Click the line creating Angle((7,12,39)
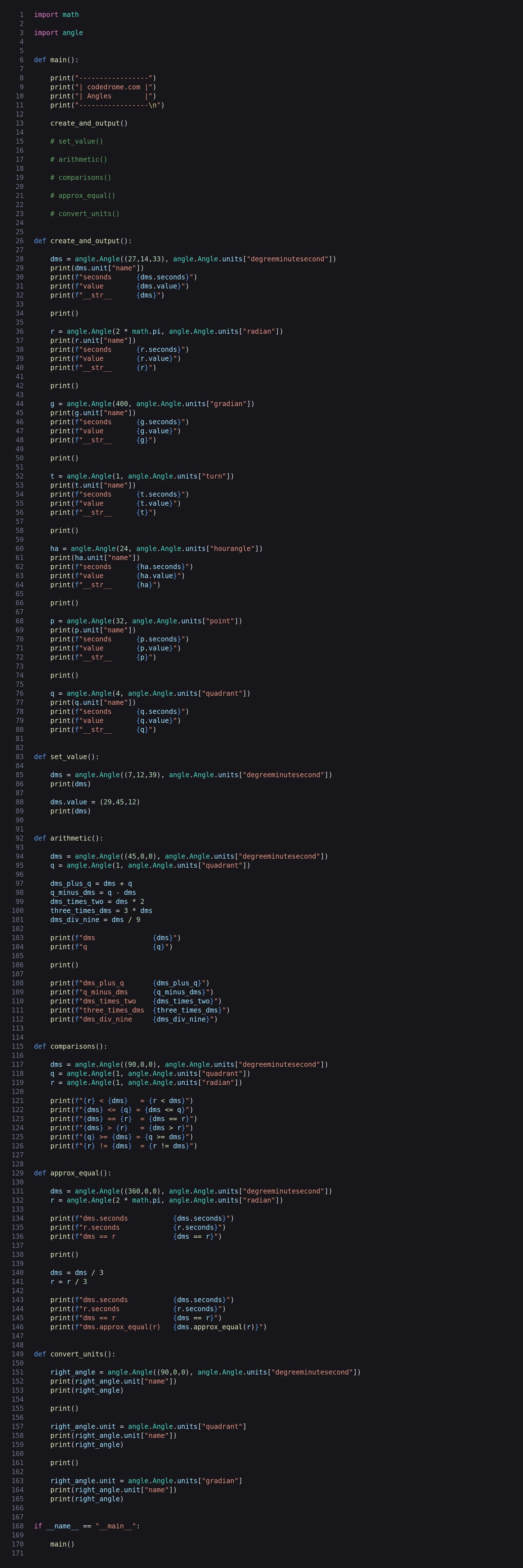The image size is (523, 1568). point(191,775)
